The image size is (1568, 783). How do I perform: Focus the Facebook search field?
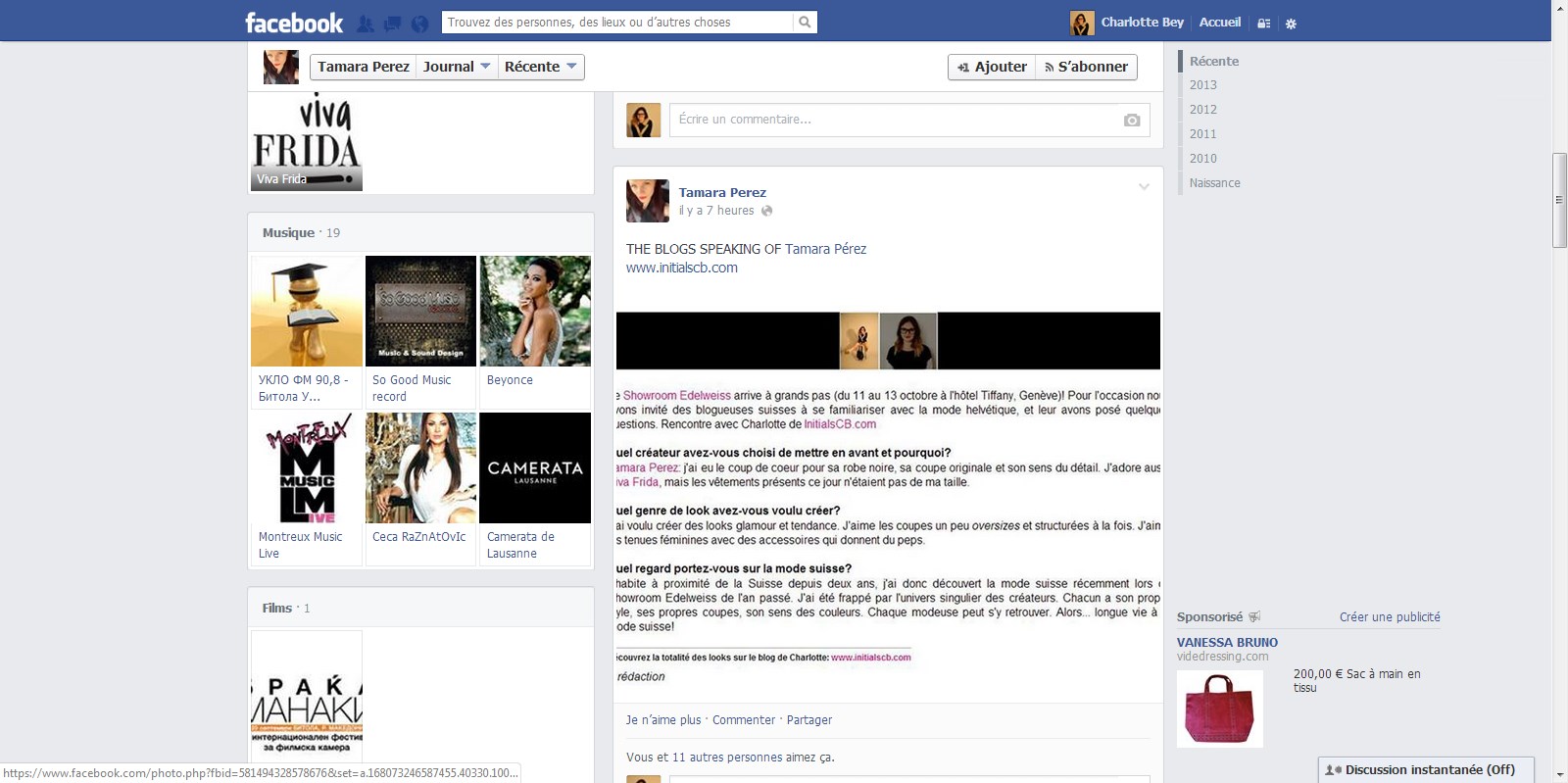617,23
